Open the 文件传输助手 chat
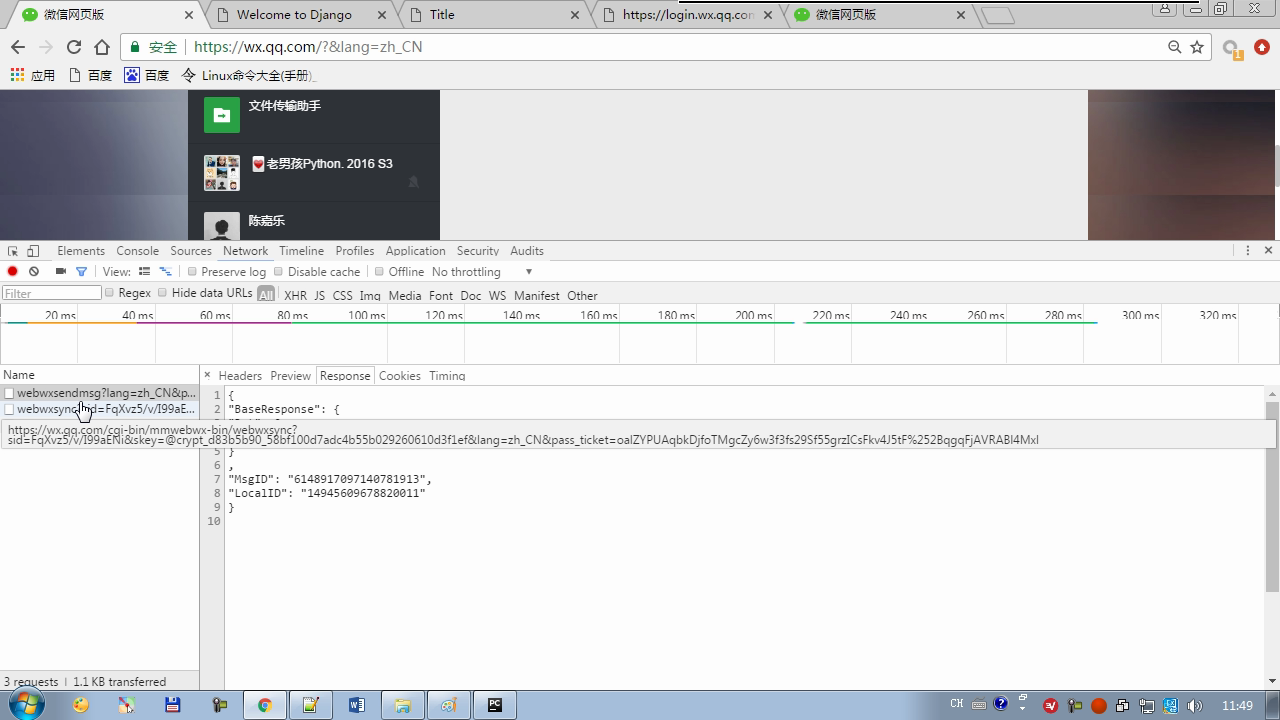 pos(314,115)
